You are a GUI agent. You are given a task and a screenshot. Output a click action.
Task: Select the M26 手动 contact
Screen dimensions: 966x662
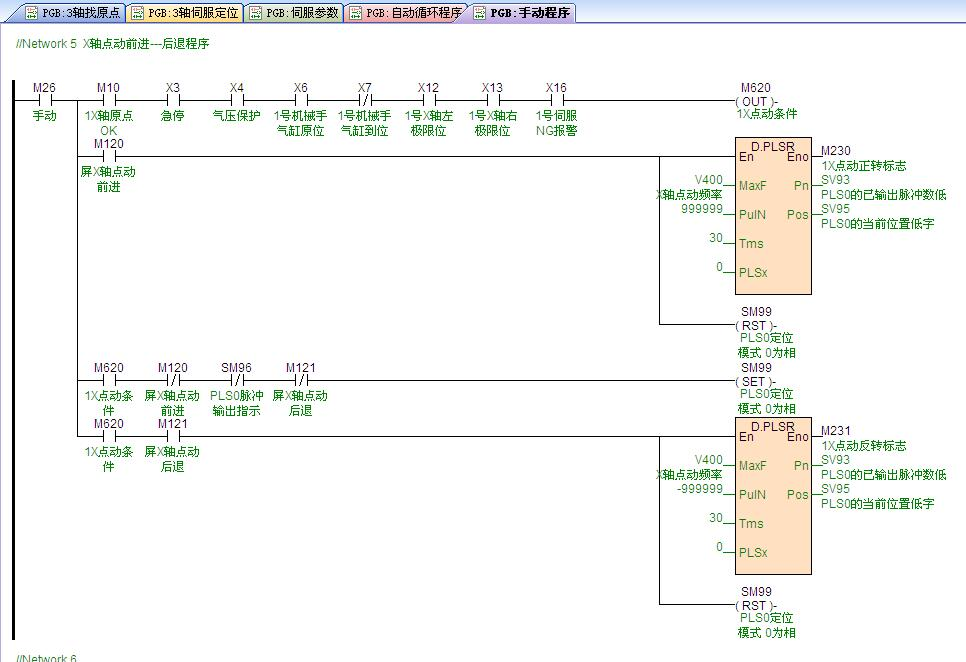(44, 100)
